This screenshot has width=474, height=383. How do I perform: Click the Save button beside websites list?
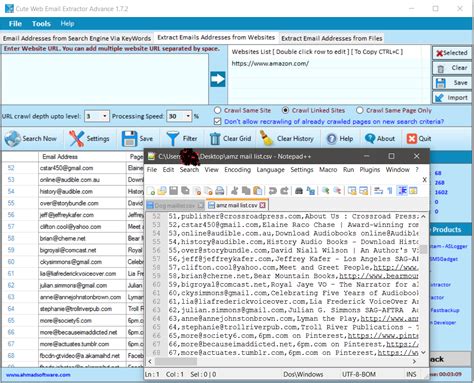click(452, 83)
